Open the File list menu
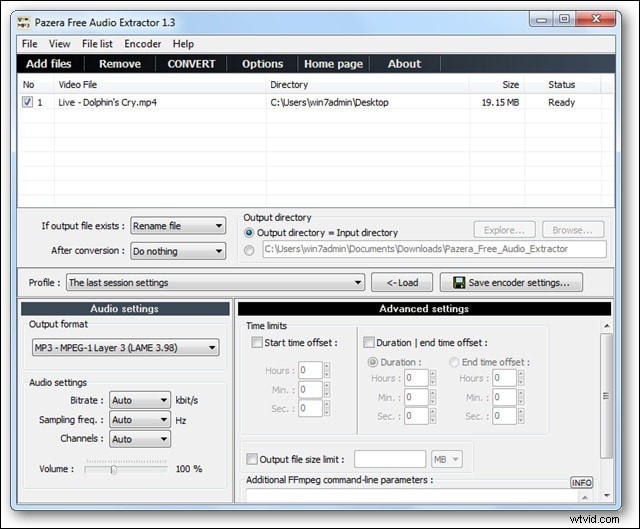 (97, 44)
